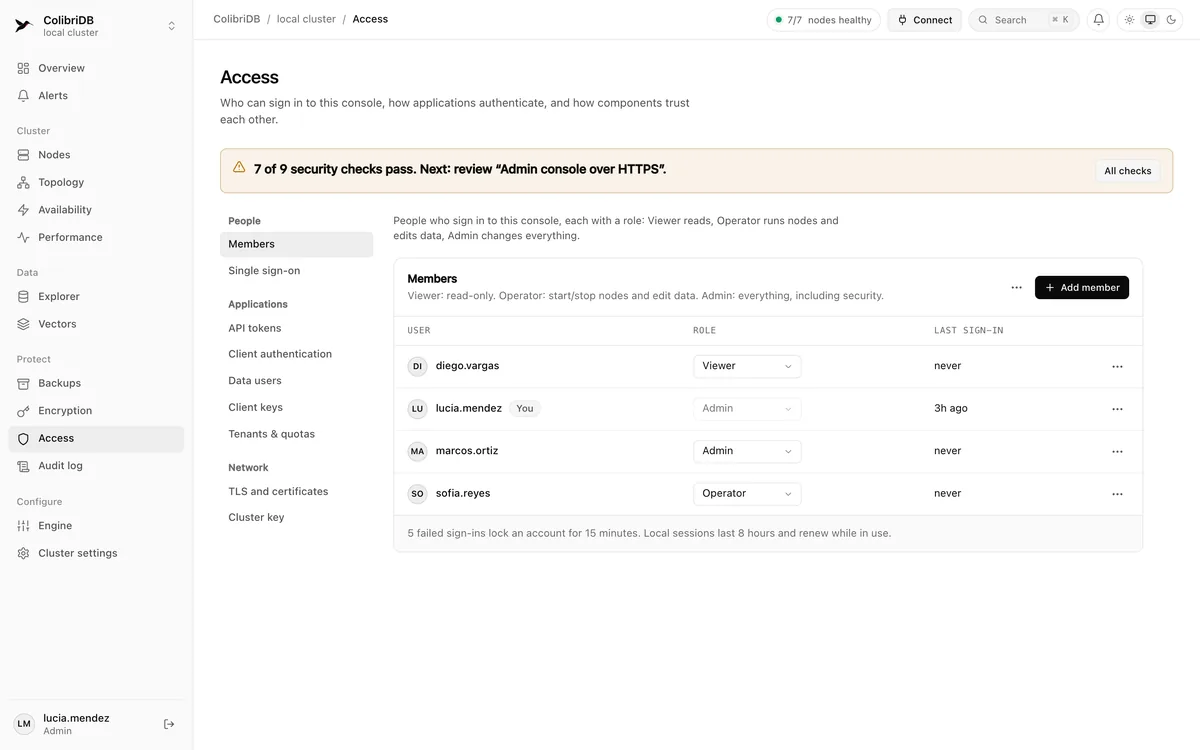
Task: Click the ROLE column header
Action: (704, 331)
